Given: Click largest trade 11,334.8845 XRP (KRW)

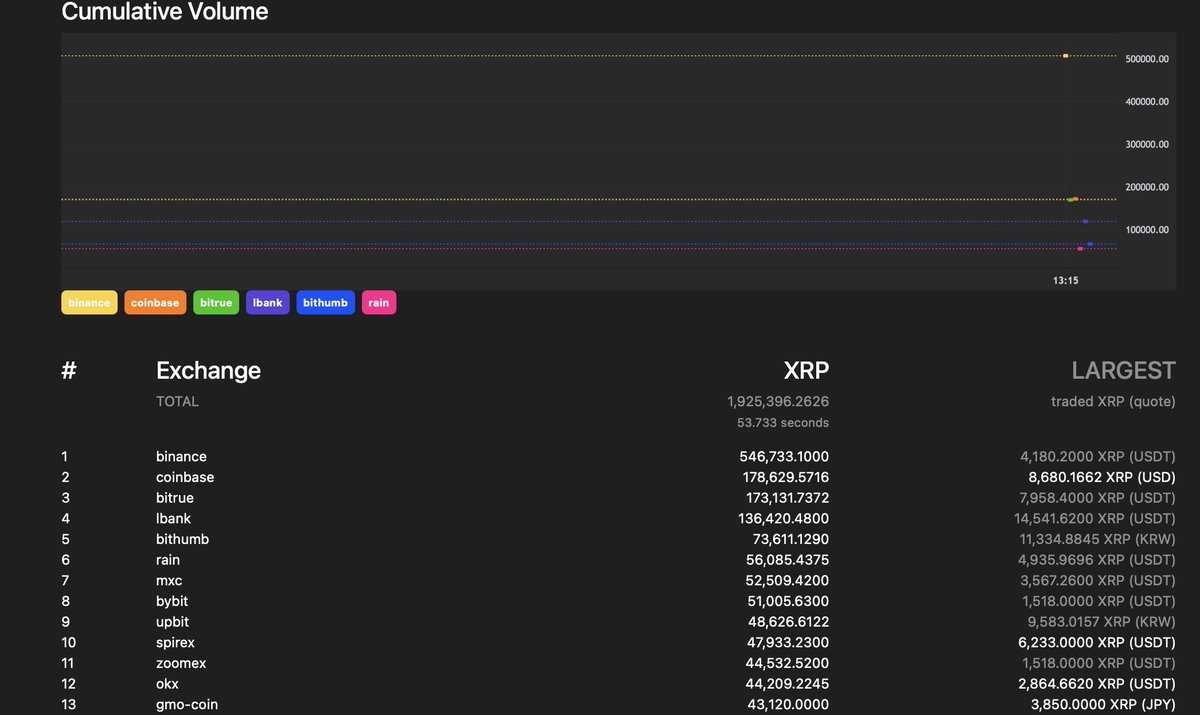Looking at the screenshot, I should pos(1095,539).
